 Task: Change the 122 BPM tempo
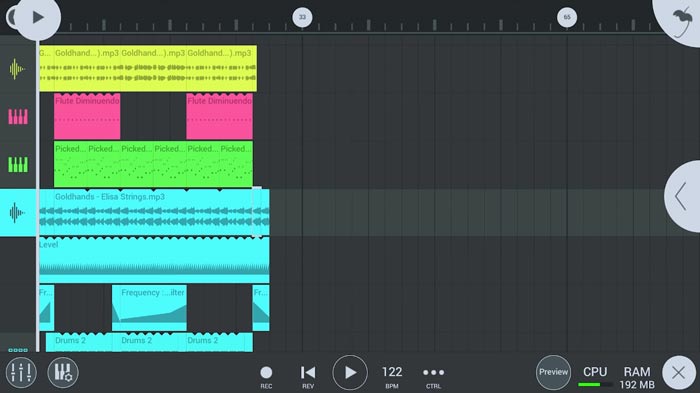click(392, 376)
